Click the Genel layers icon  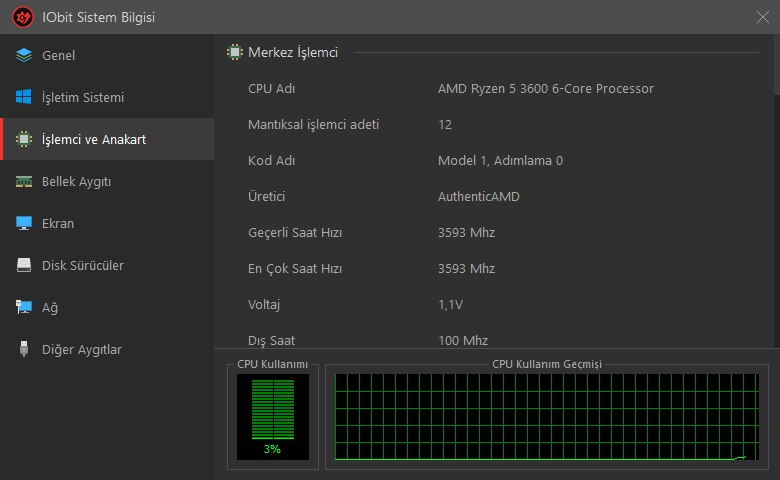23,55
